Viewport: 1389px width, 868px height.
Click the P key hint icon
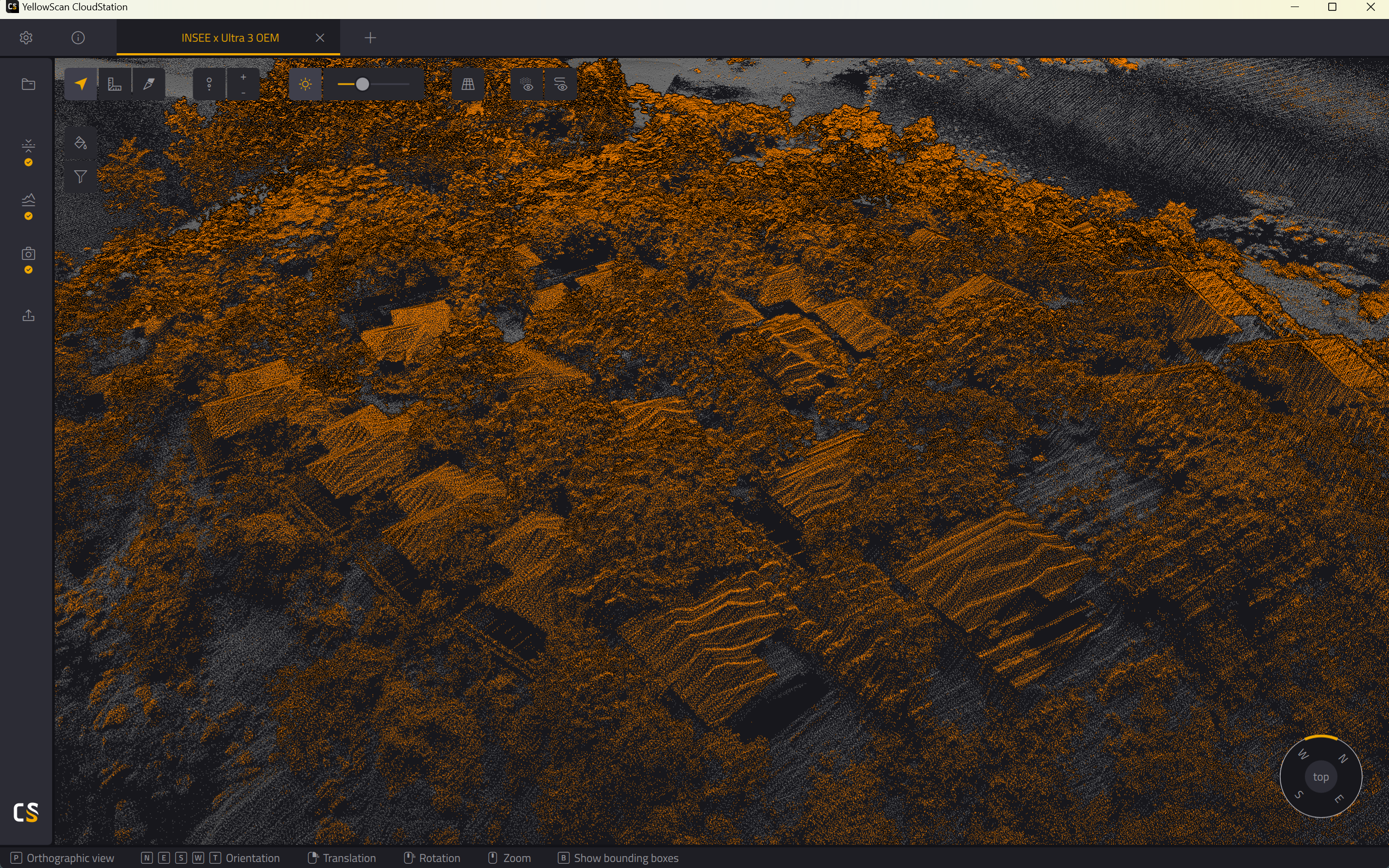click(x=16, y=858)
